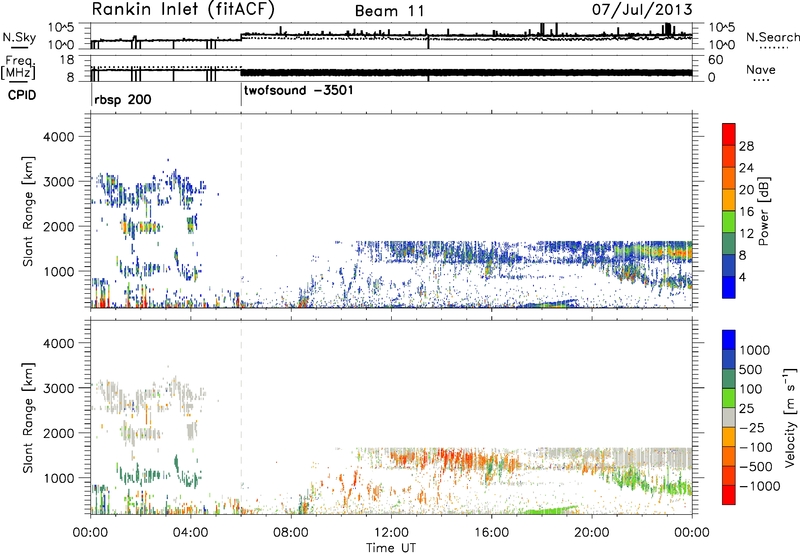Click the '12:00' time axis label
Image resolution: width=800 pixels, height=554 pixels.
[391, 533]
